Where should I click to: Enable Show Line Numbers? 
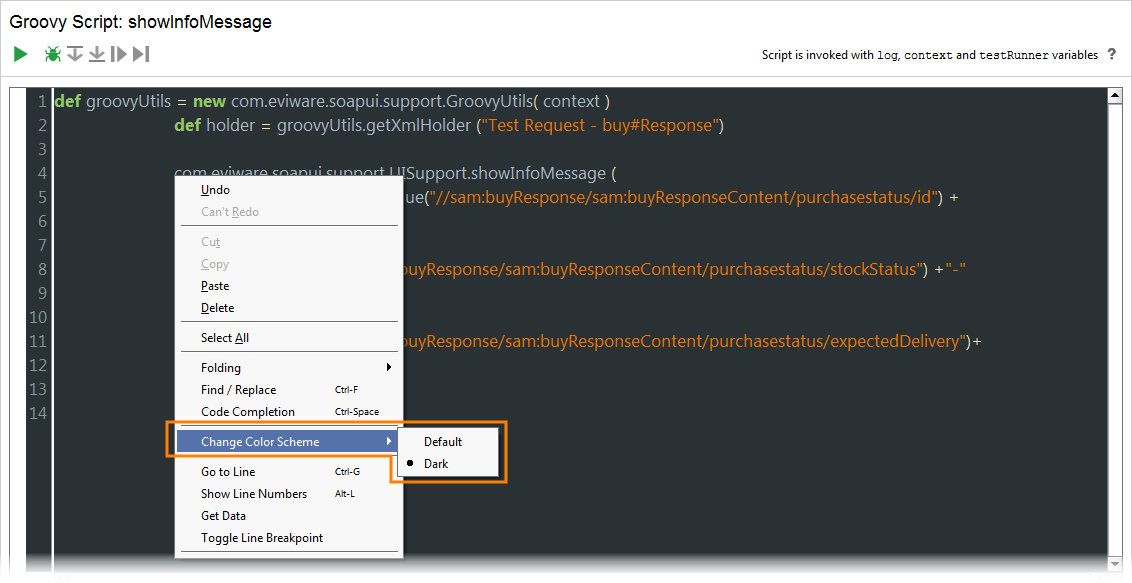[254, 493]
